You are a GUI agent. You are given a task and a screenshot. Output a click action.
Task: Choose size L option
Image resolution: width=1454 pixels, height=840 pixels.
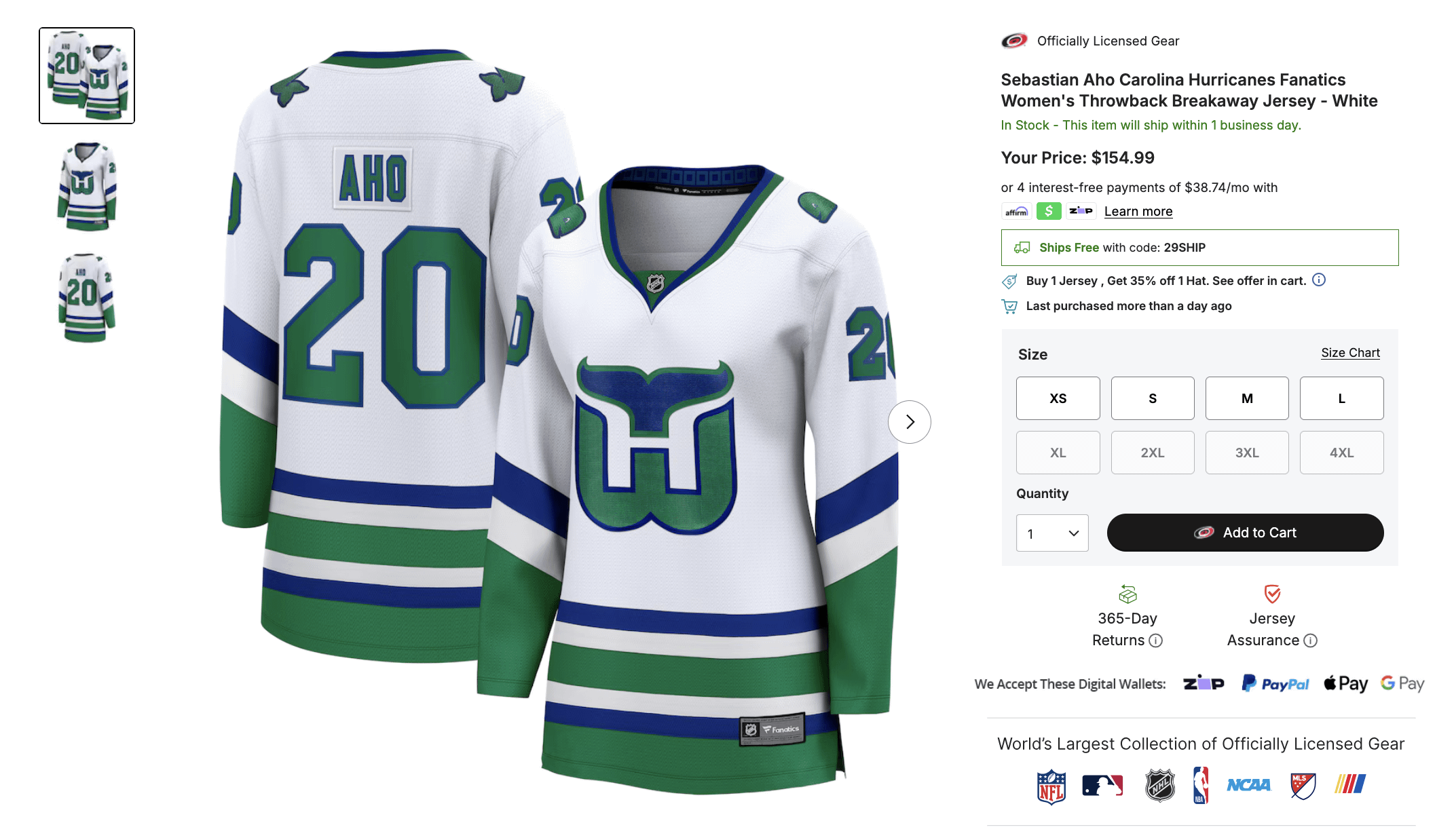(x=1341, y=398)
